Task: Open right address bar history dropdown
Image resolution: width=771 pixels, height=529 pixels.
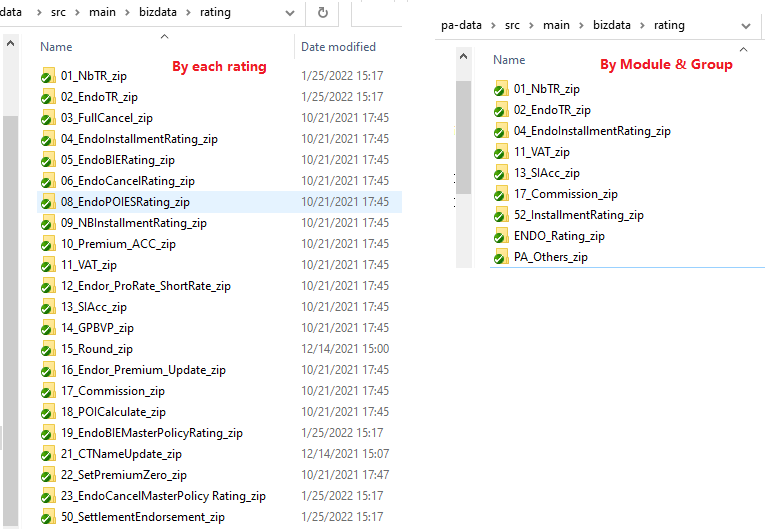Action: tap(746, 26)
